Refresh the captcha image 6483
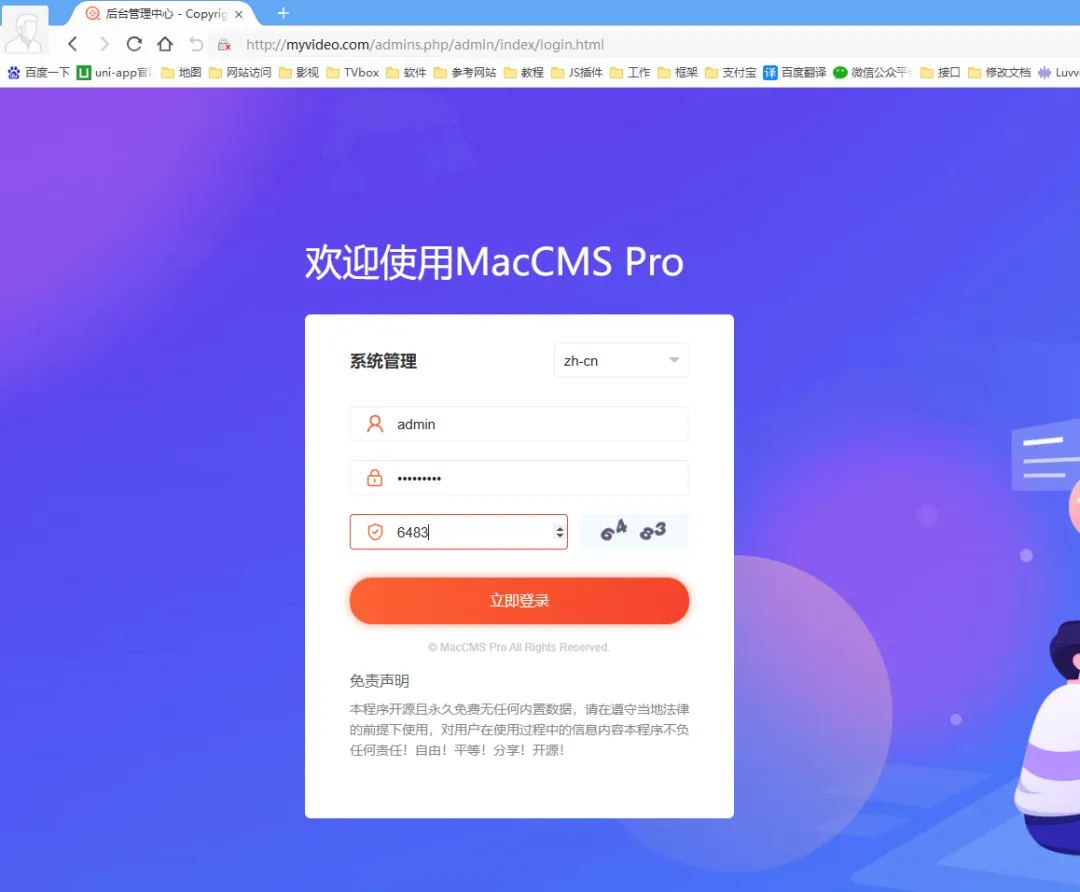The image size is (1080, 892). [x=634, y=532]
